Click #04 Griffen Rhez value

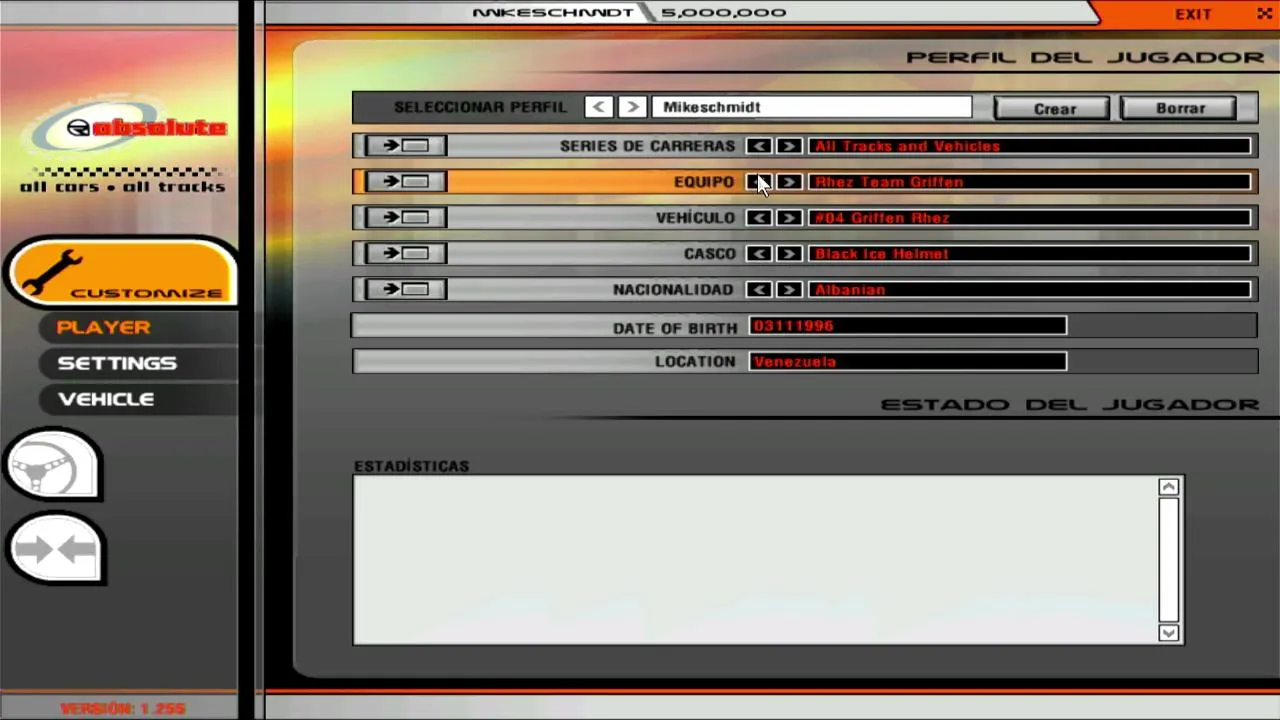(1030, 218)
